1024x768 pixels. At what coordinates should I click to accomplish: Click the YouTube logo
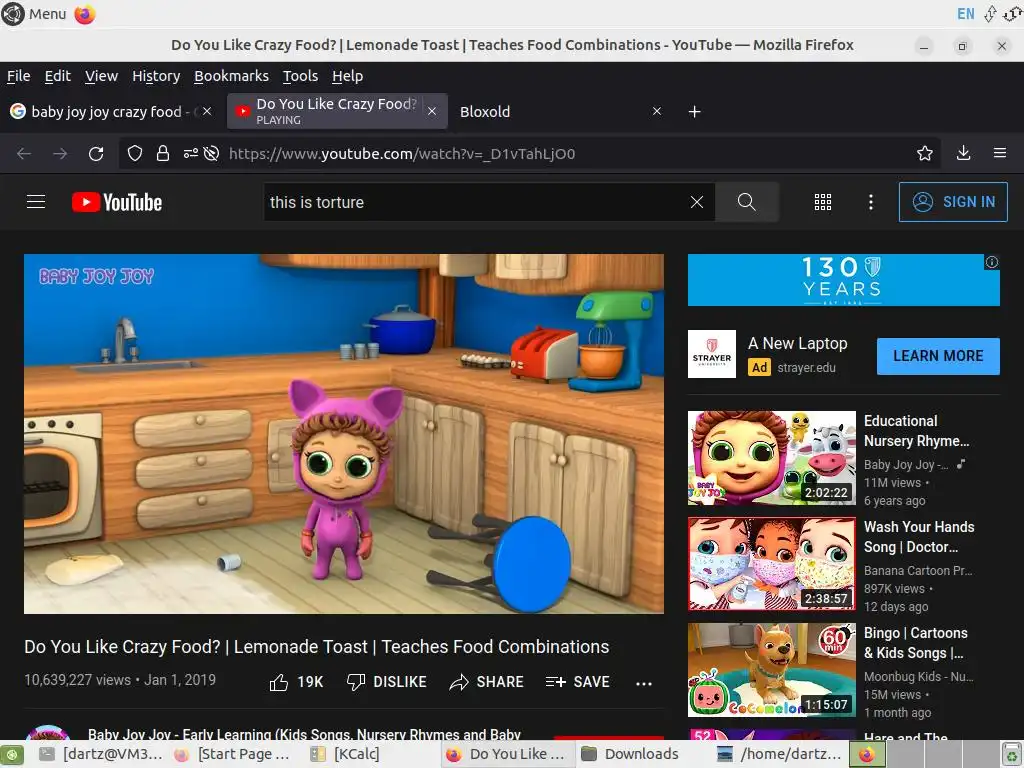point(117,202)
